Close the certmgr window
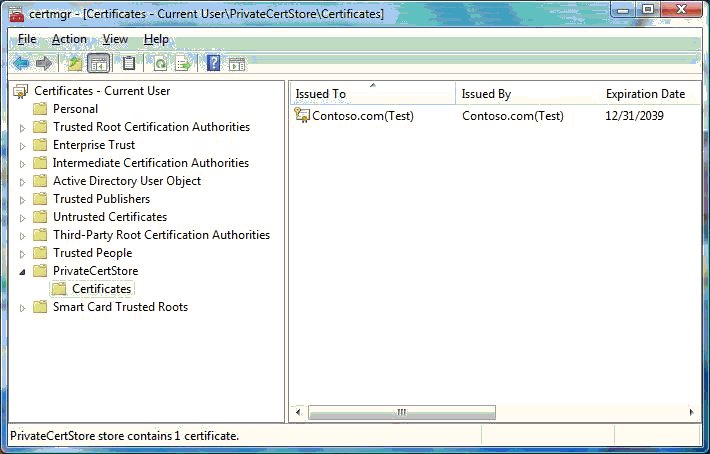This screenshot has width=710, height=454. click(x=681, y=10)
